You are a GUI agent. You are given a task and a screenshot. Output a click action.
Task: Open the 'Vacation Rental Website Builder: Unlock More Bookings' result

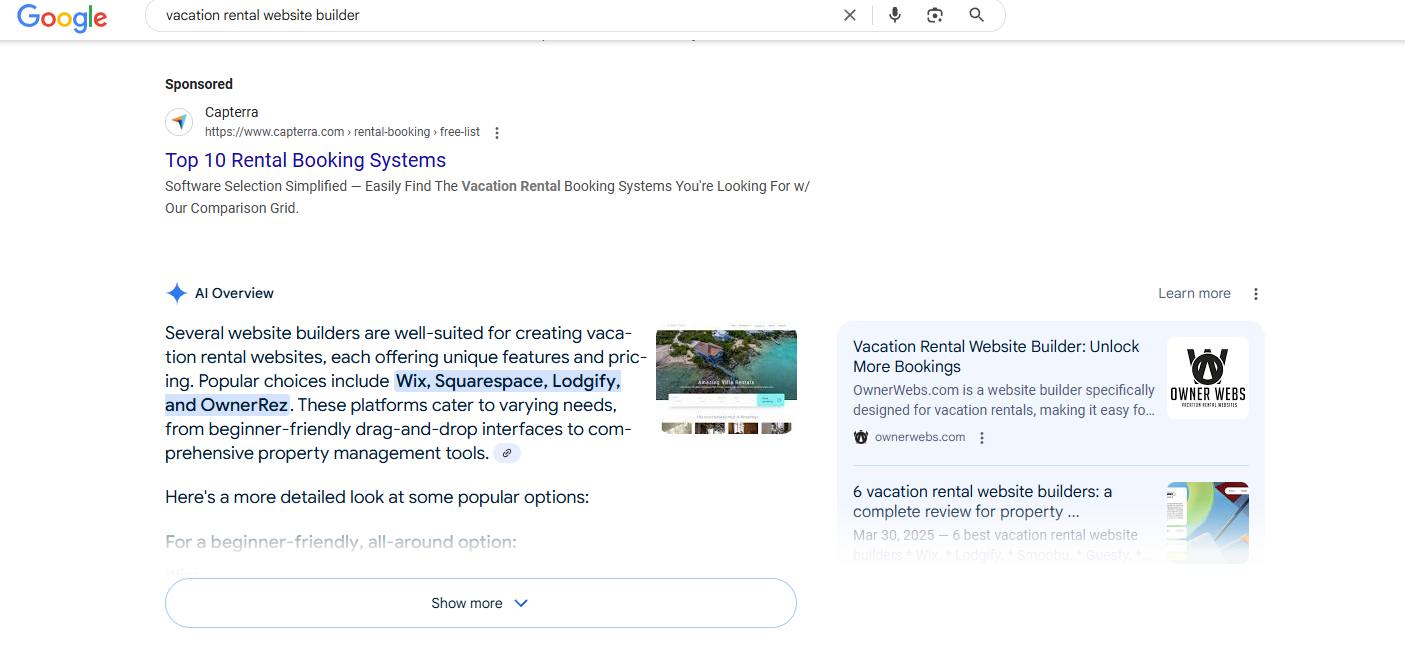pos(995,356)
